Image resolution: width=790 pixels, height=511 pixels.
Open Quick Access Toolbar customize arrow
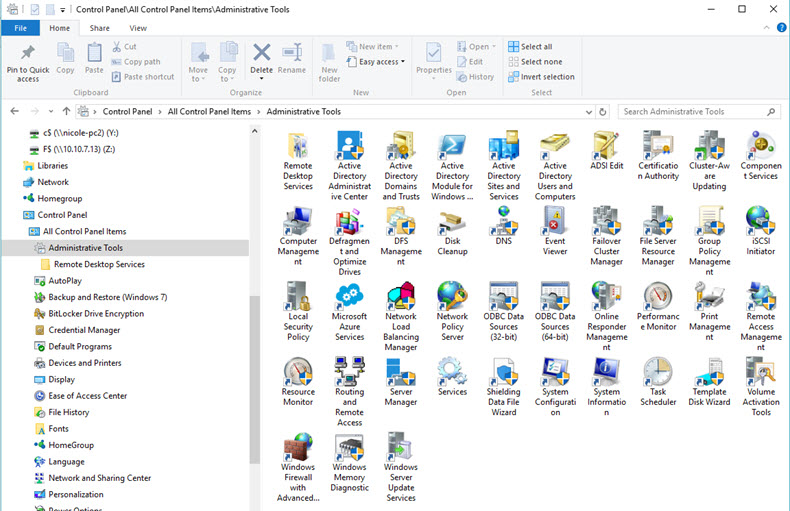point(62,10)
